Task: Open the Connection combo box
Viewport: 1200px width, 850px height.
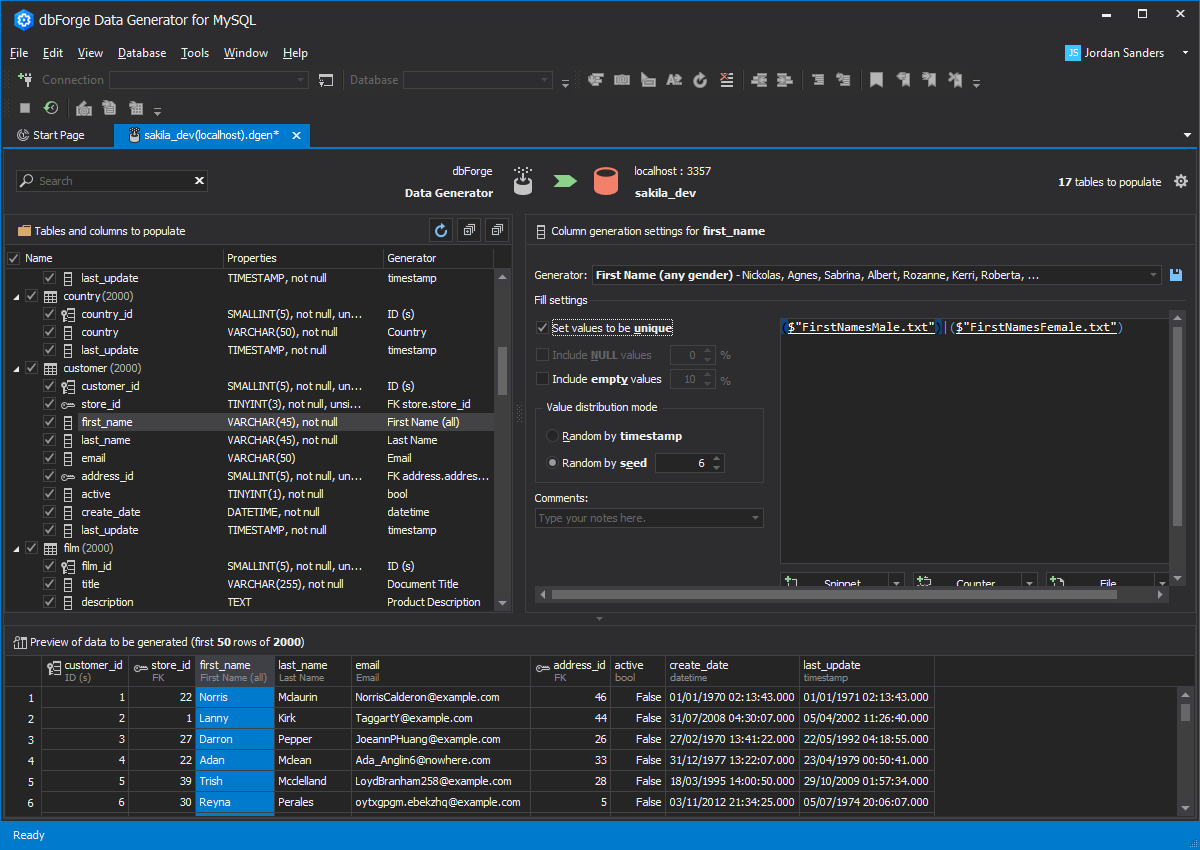Action: [x=209, y=80]
